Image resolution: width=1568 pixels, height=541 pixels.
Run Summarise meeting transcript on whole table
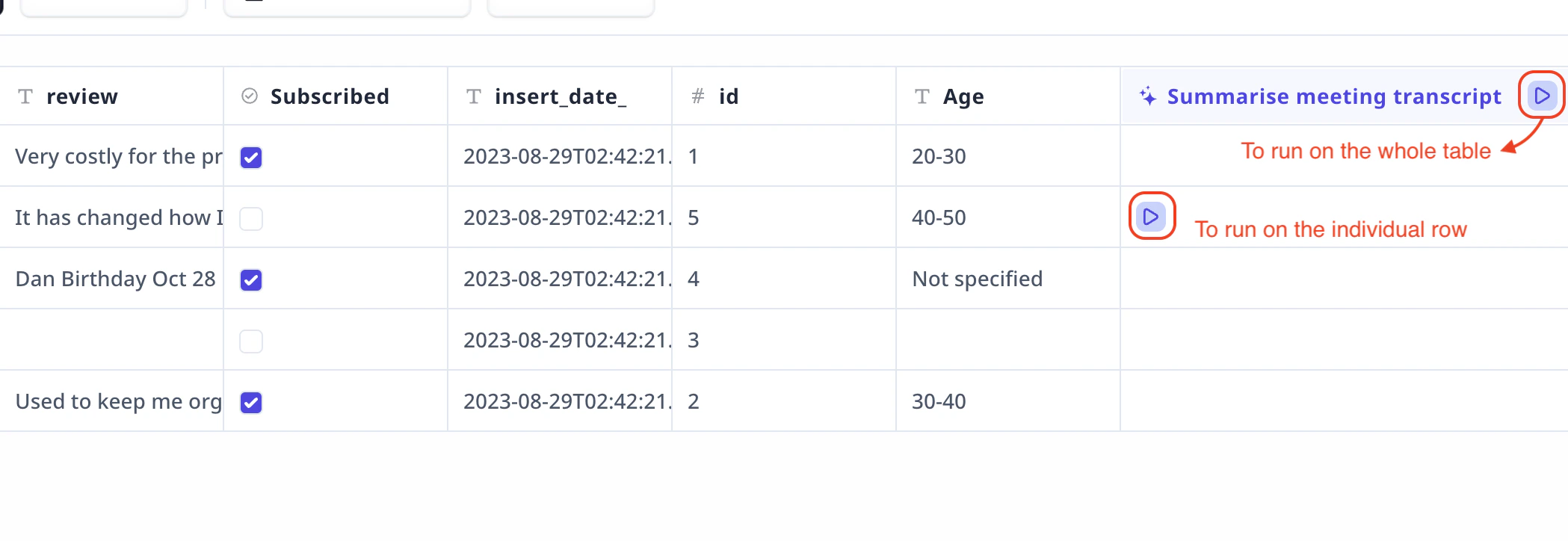[x=1541, y=96]
